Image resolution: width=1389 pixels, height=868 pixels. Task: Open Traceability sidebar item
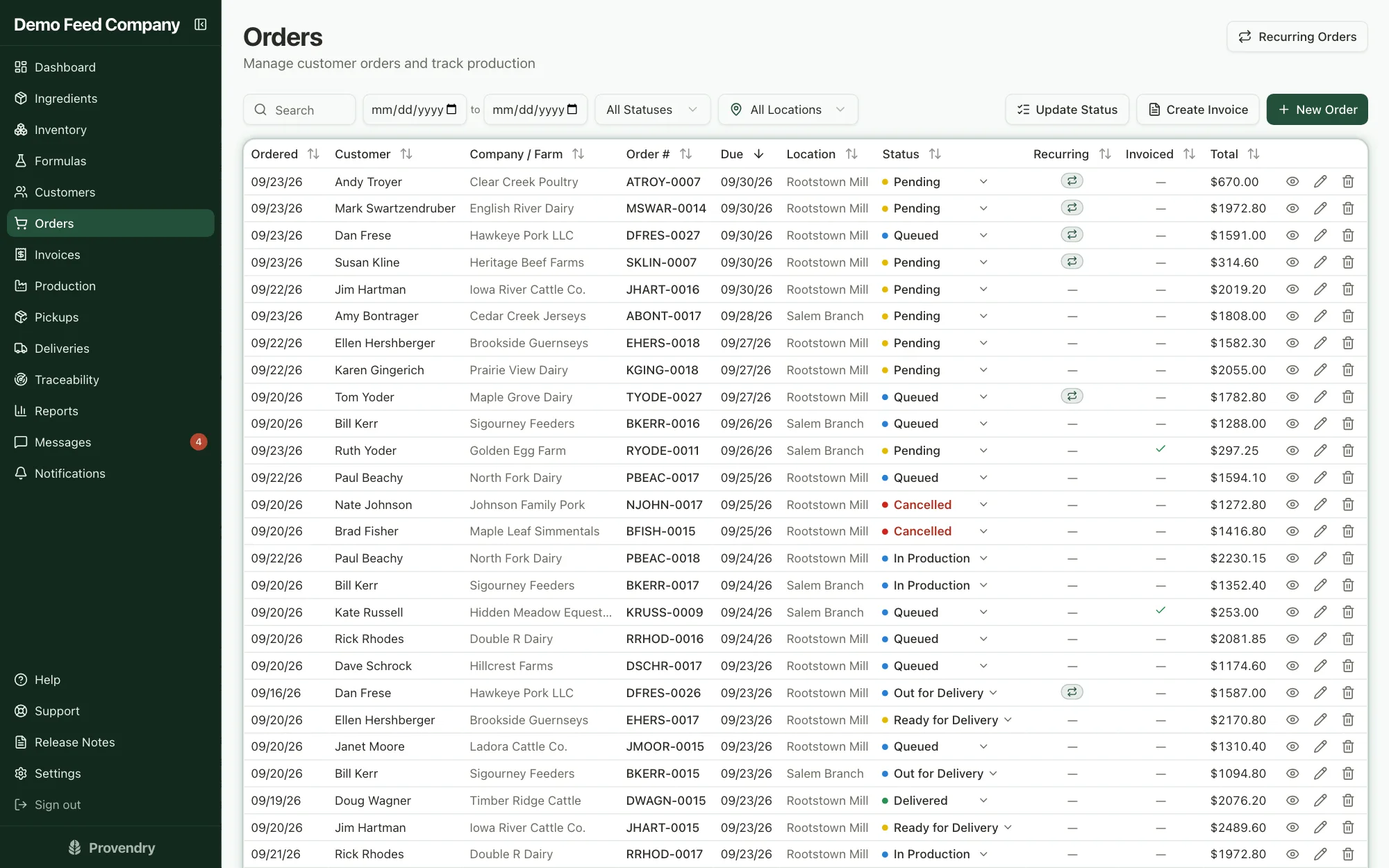coord(110,380)
